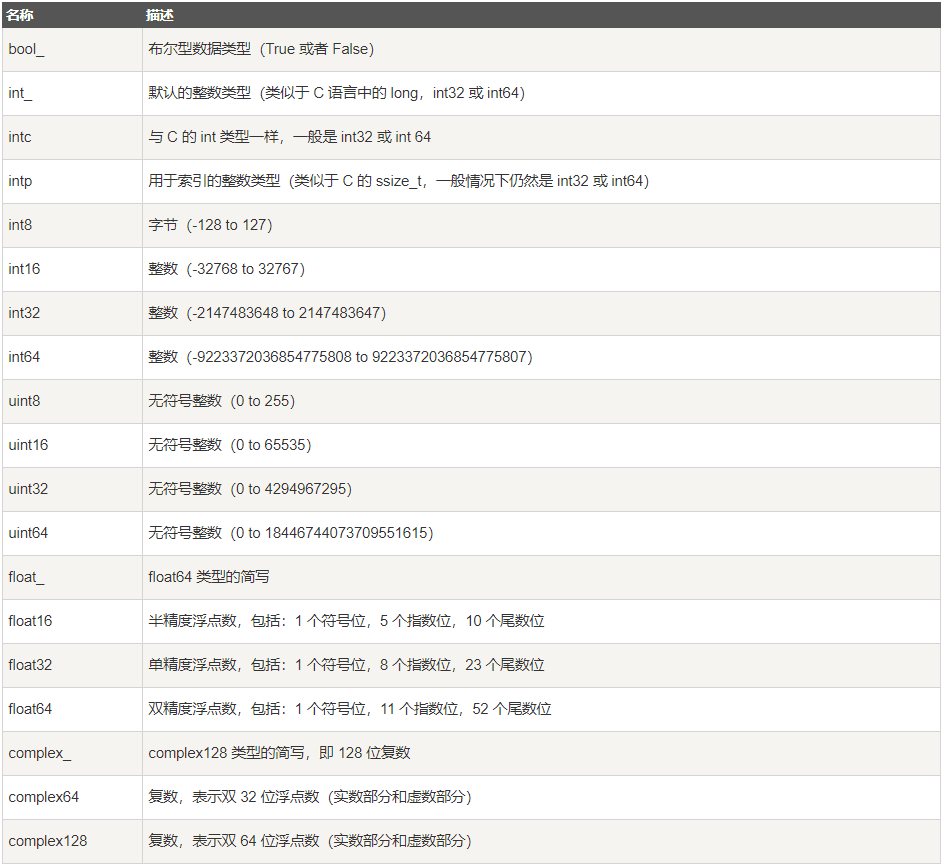This screenshot has width=946, height=868.
Task: Click the 与 C 的 int 类型一样 description
Action: click(x=290, y=138)
